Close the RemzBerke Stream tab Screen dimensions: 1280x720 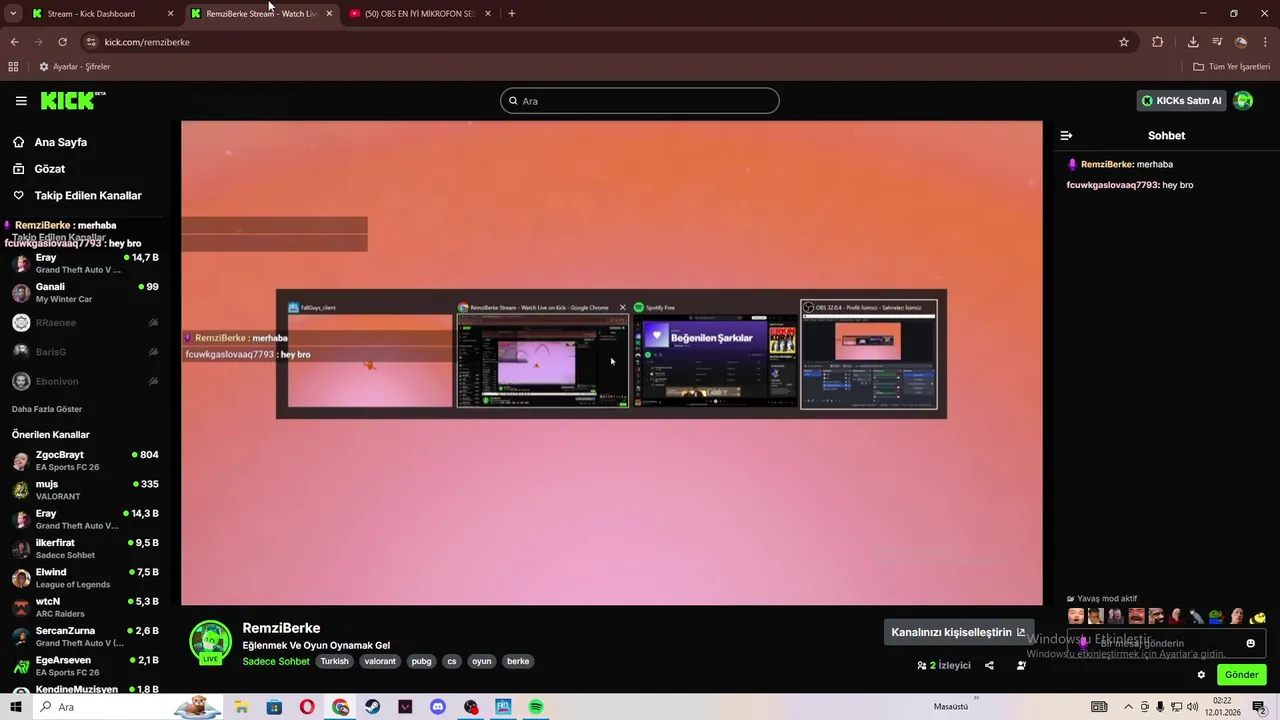tap(329, 14)
